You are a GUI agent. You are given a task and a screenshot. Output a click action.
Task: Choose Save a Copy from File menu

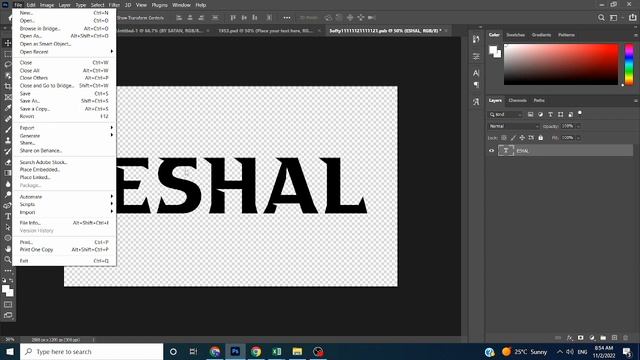point(64,109)
